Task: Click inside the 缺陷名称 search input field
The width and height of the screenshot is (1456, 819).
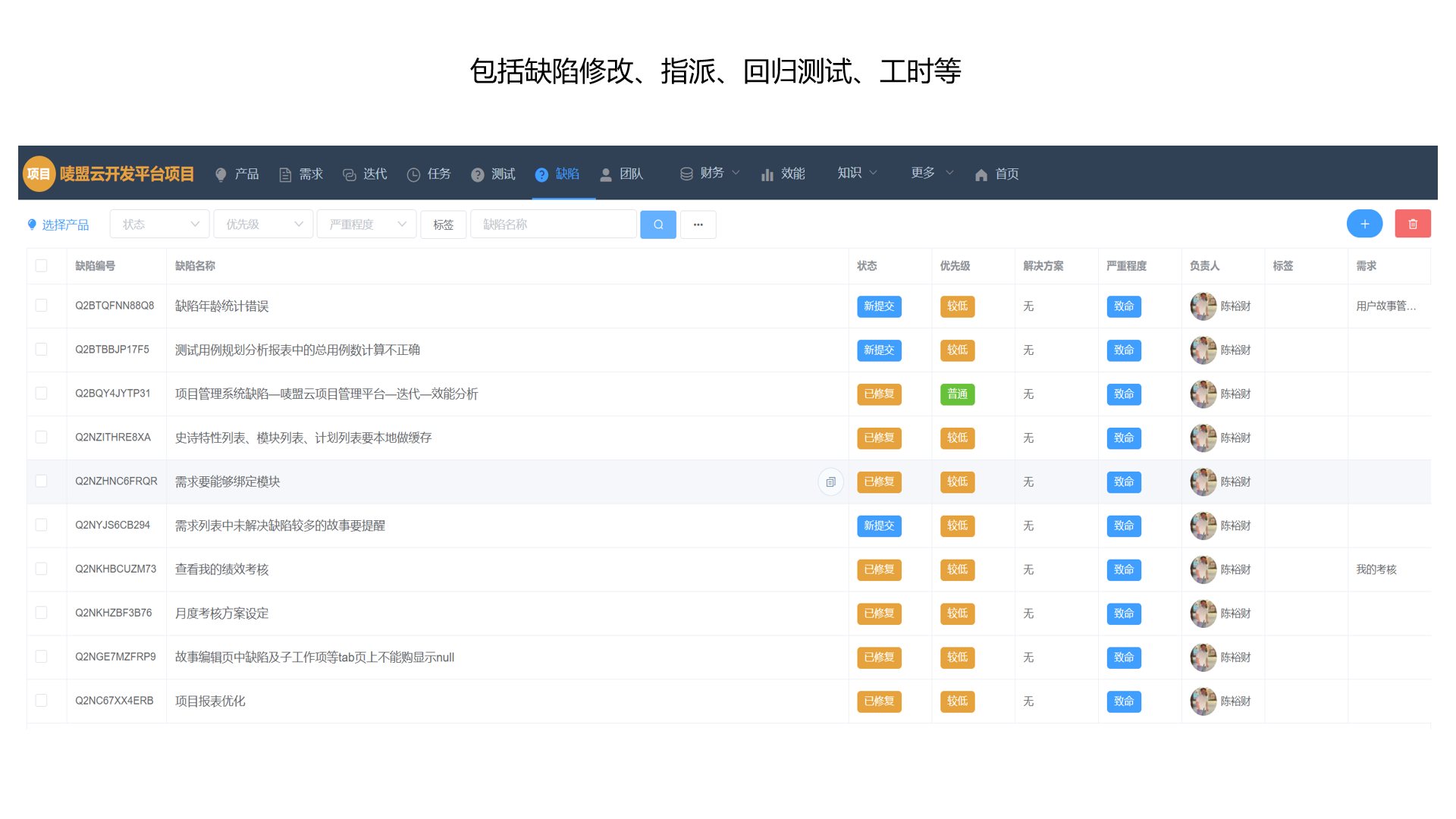Action: pyautogui.click(x=553, y=224)
